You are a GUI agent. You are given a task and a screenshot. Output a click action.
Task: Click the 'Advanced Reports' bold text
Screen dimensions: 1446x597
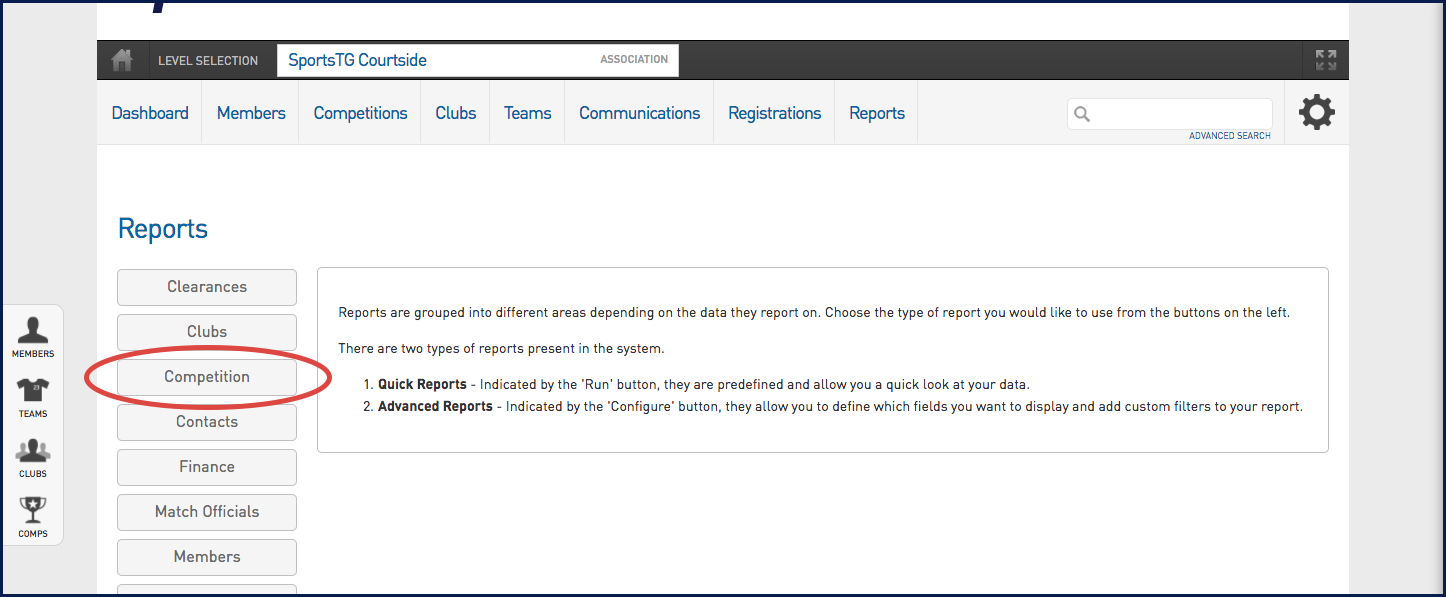(435, 407)
